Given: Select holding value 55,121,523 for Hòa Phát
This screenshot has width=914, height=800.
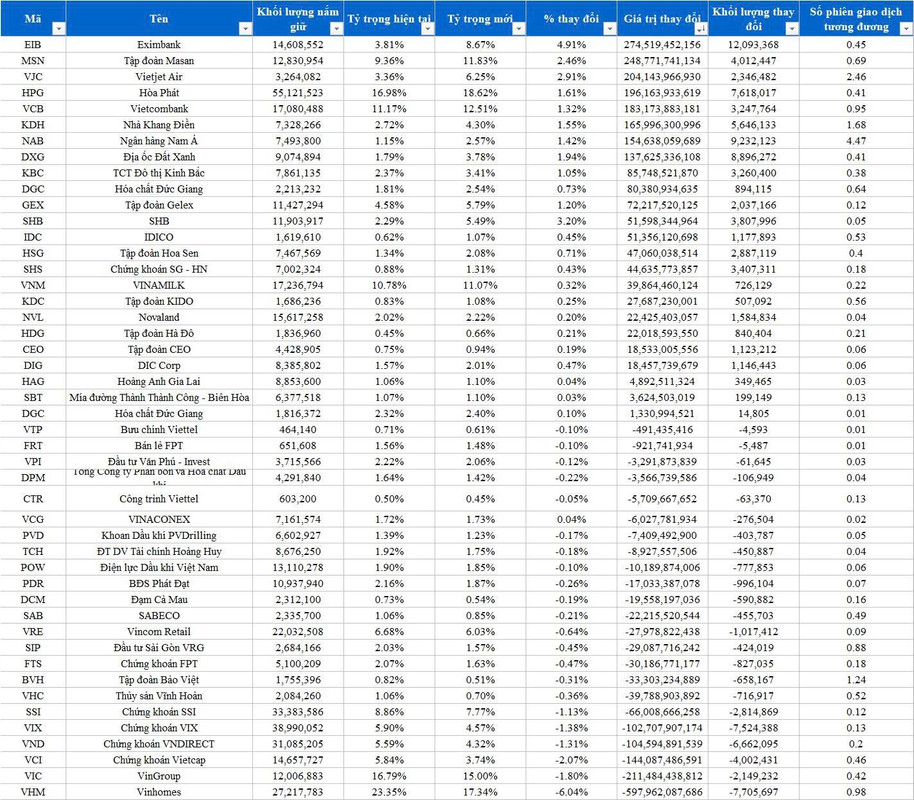Looking at the screenshot, I should point(298,93).
